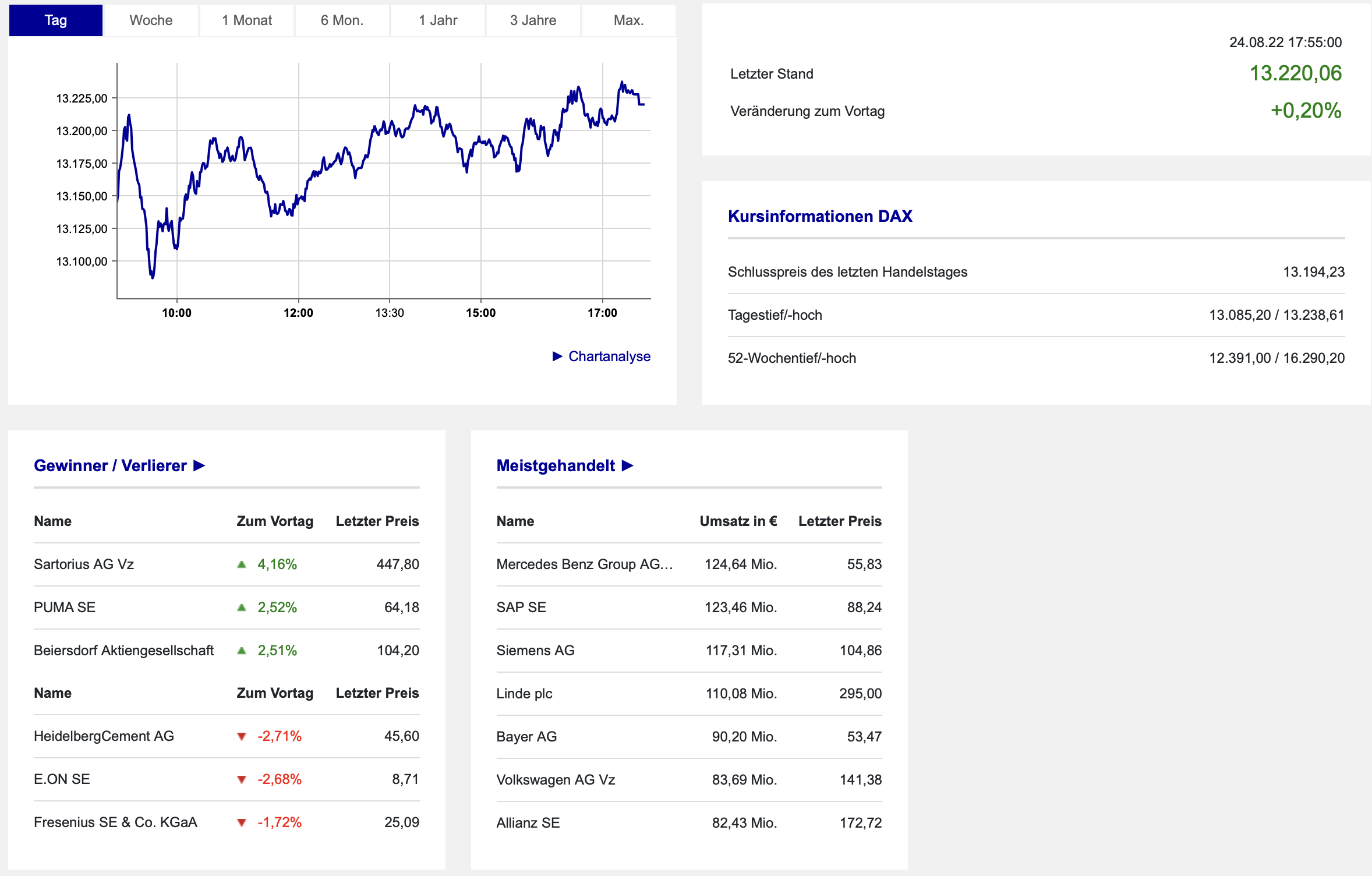Click the green up arrow for Beiersdorf Aktiengesellschaft
Screen dimensions: 1372x876
(242, 651)
